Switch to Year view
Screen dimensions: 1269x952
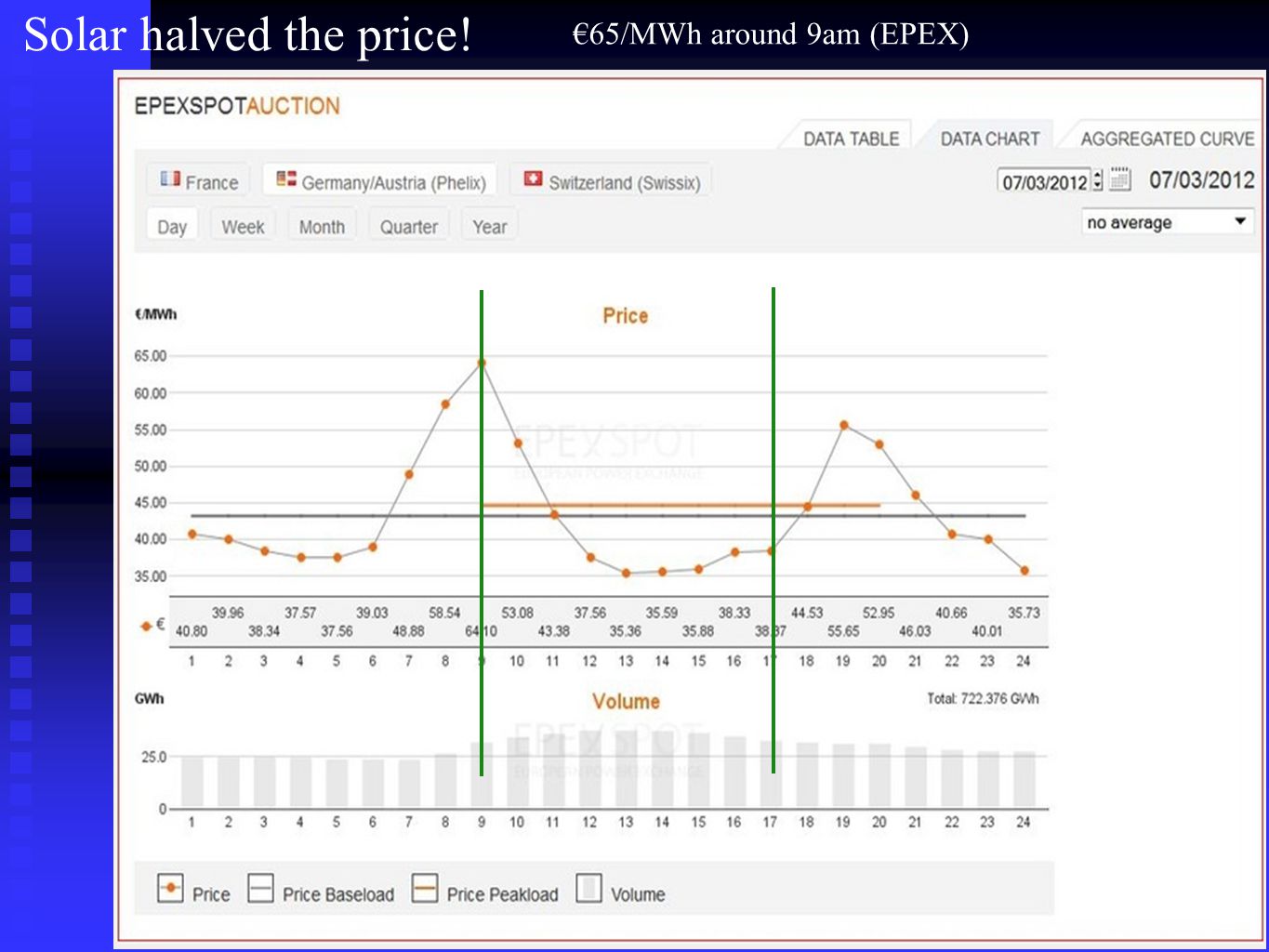coord(489,226)
